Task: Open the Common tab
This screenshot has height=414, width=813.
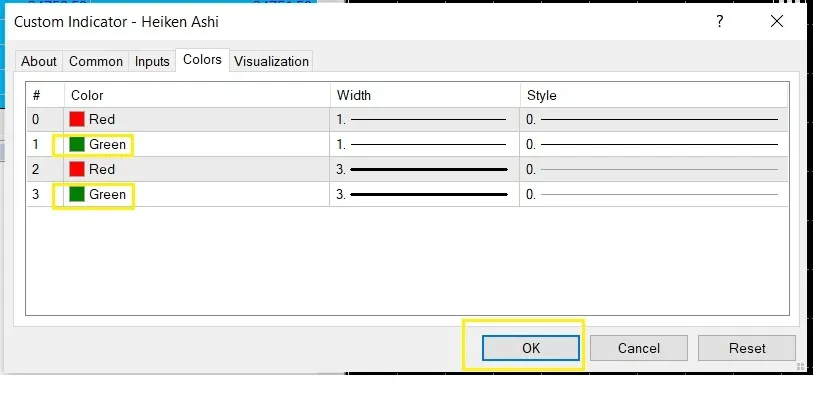Action: (x=96, y=61)
